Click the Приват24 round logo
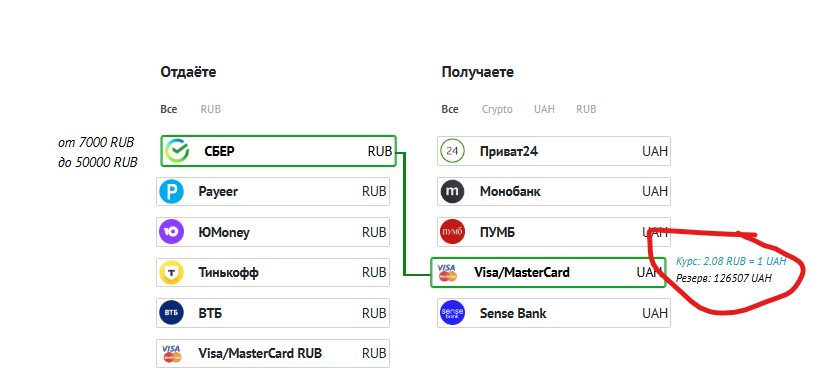The height and width of the screenshot is (387, 827). tap(453, 151)
